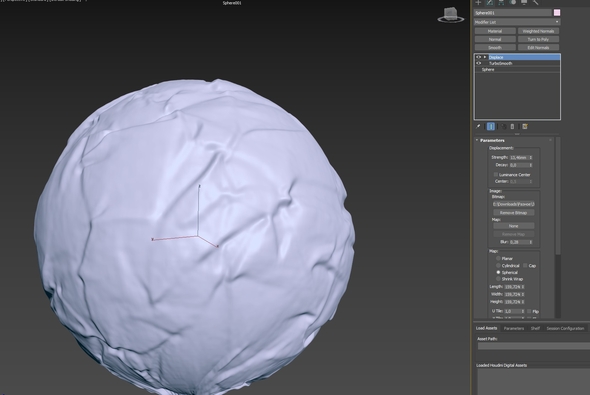This screenshot has height=395, width=590.
Task: Enable the Luminance Center checkbox
Action: [496, 175]
